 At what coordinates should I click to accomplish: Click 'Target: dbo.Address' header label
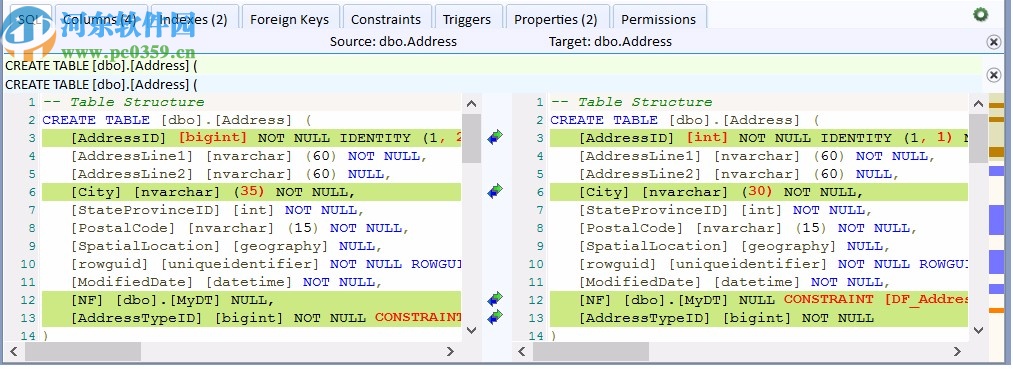(x=611, y=41)
